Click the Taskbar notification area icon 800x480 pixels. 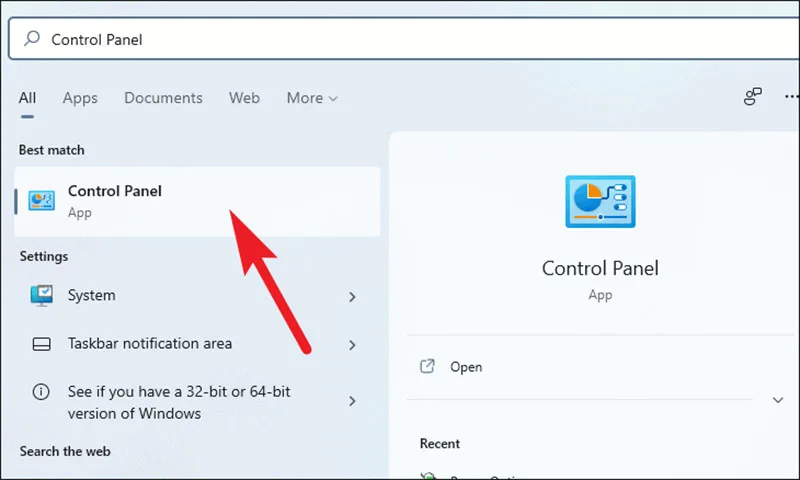[x=41, y=344]
